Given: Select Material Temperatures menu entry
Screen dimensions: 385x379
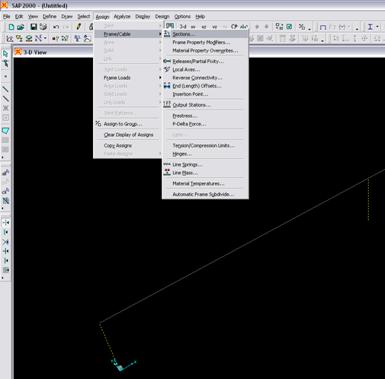Looking at the screenshot, I should tap(205, 184).
